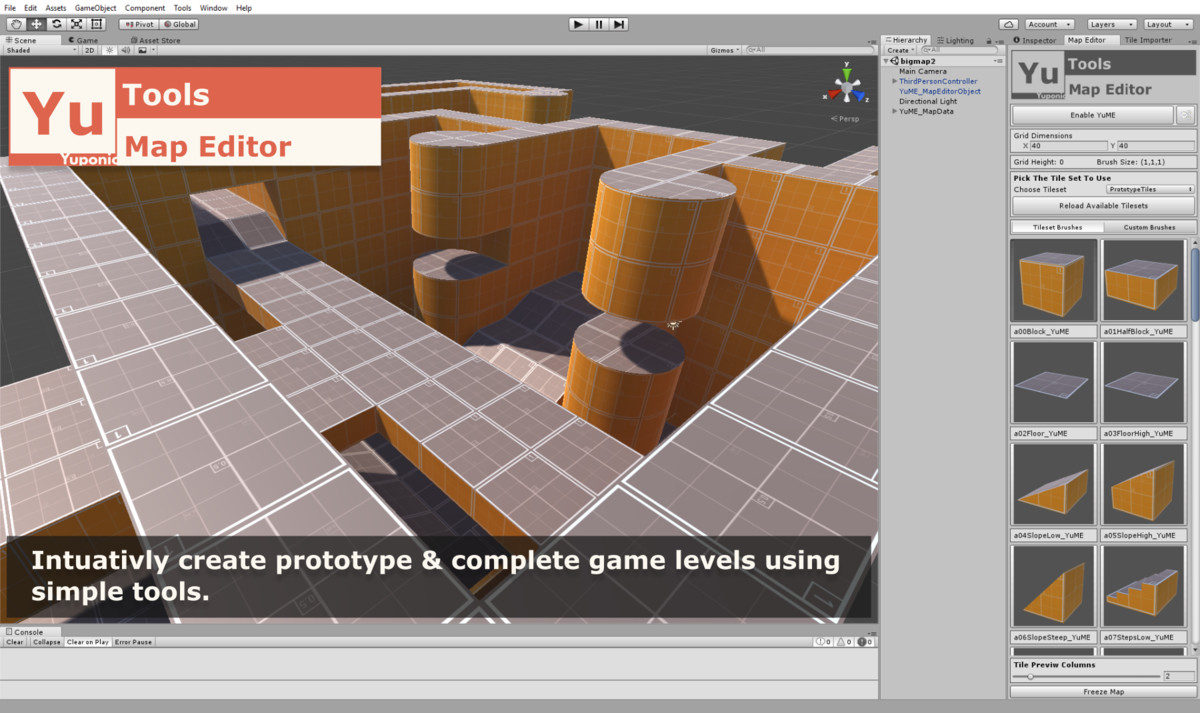Expand YuME_MapData in Hierarchy
The height and width of the screenshot is (713, 1200).
tap(895, 111)
